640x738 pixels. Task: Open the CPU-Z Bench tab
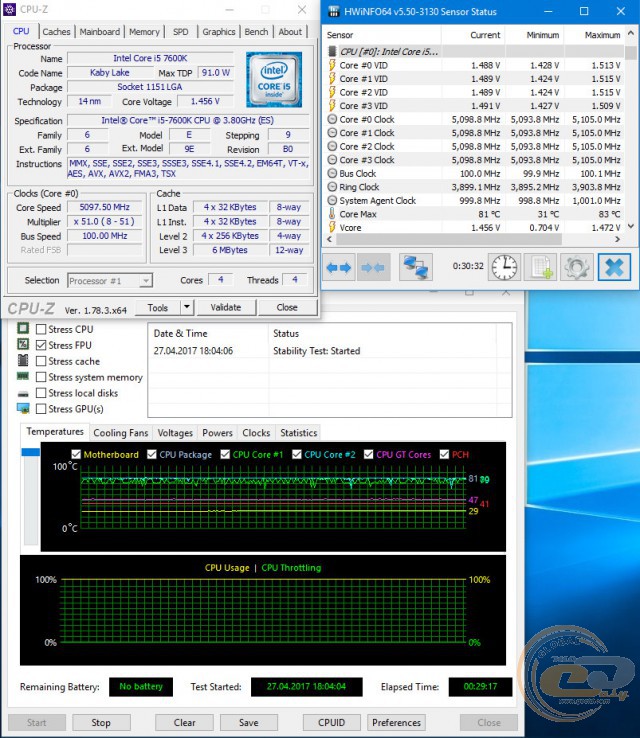click(x=256, y=32)
